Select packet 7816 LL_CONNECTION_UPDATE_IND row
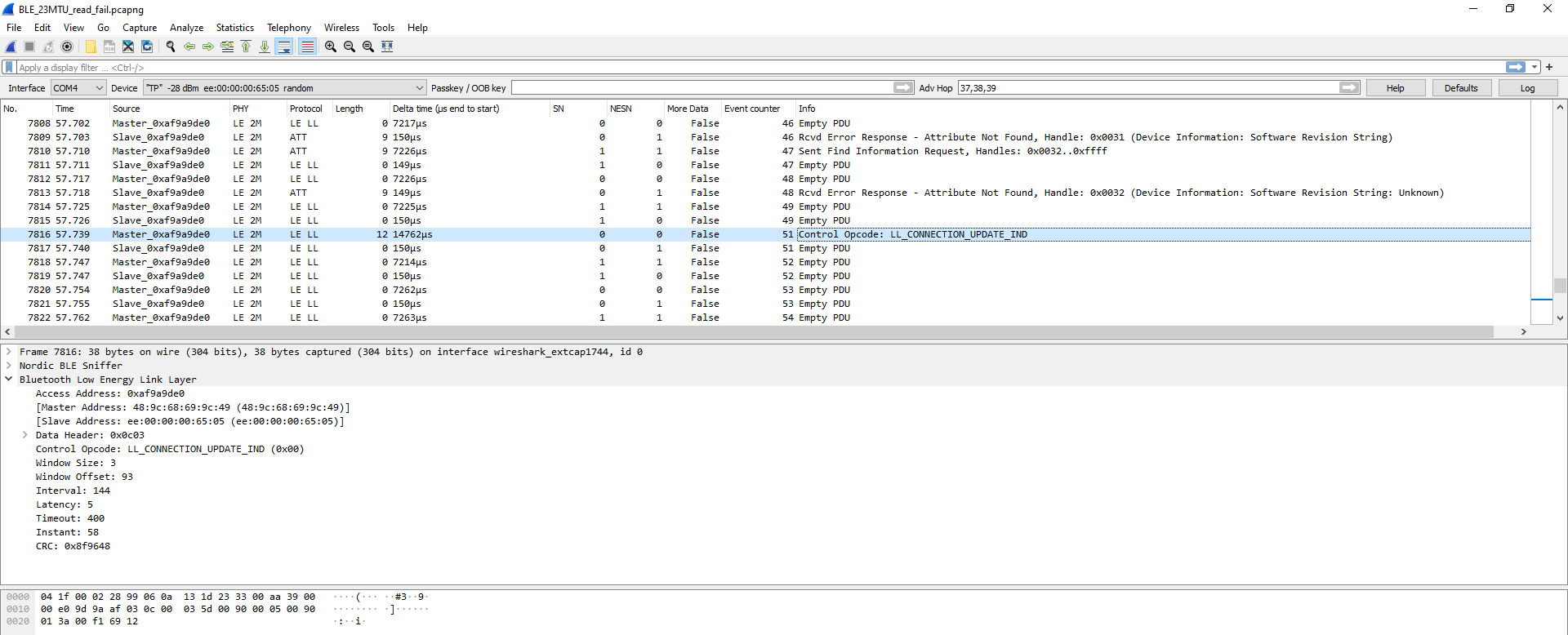1568x635 pixels. (x=765, y=234)
